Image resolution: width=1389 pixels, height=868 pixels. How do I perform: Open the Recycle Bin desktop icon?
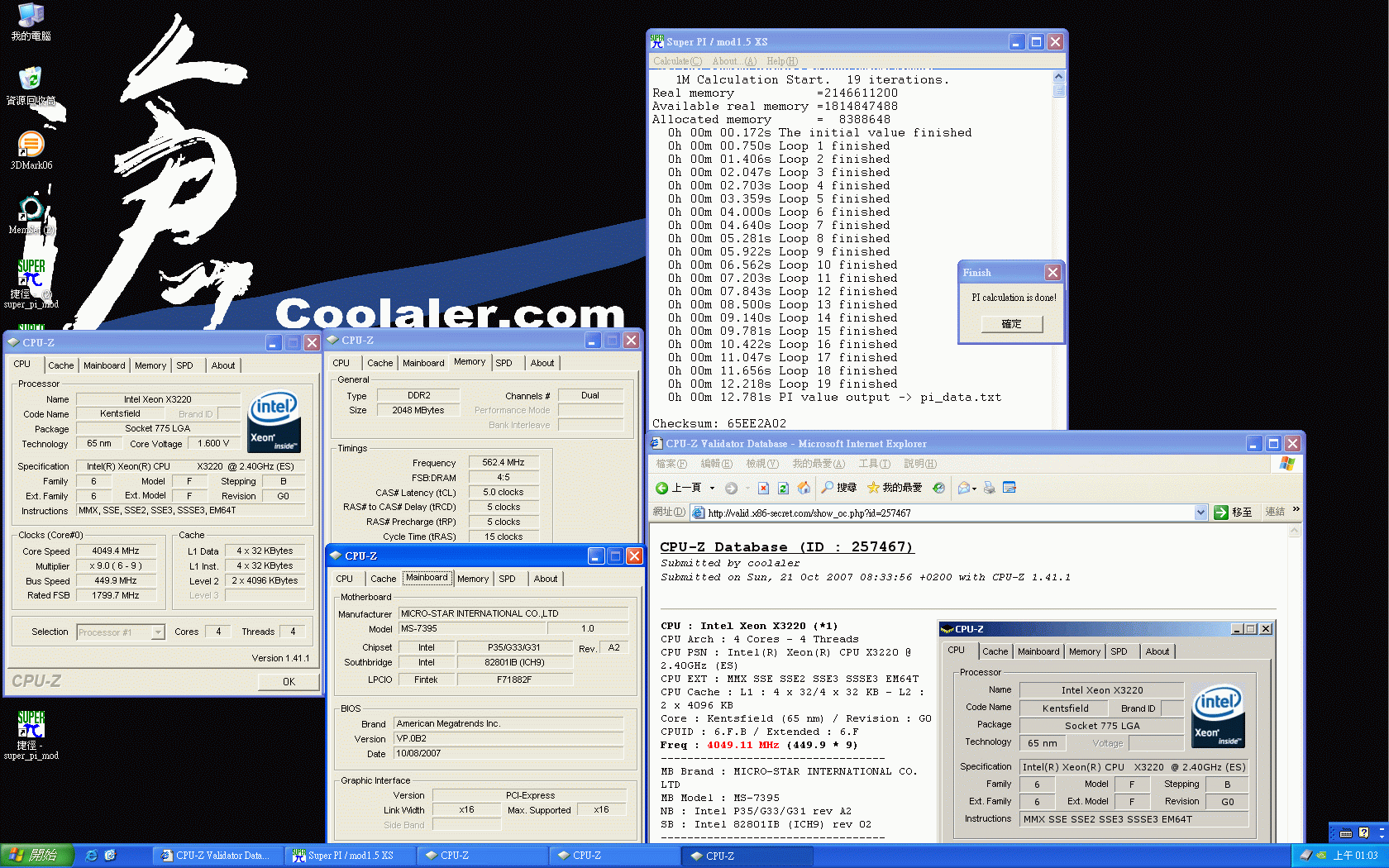31,86
